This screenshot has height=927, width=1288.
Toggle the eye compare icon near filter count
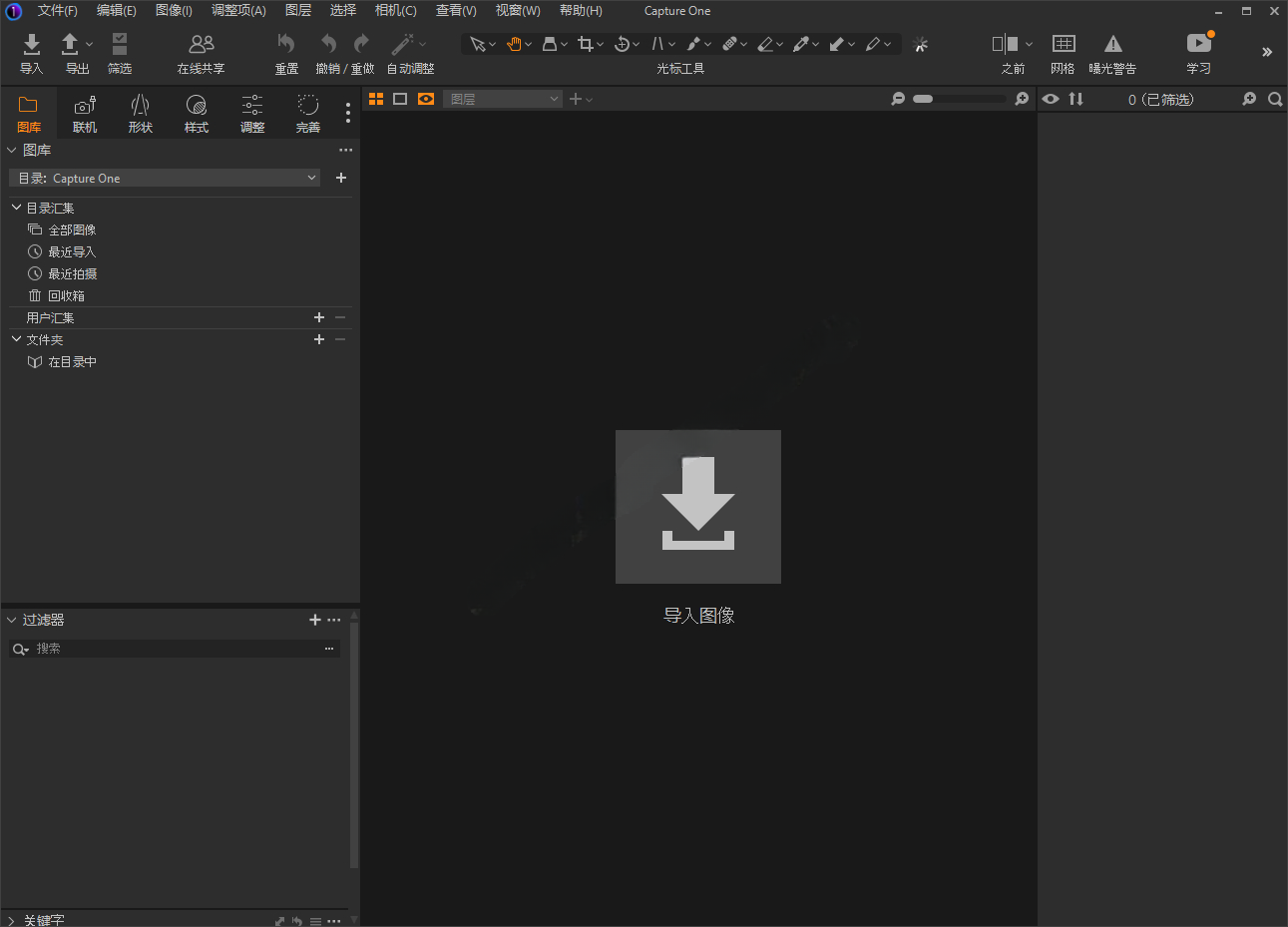(1050, 99)
